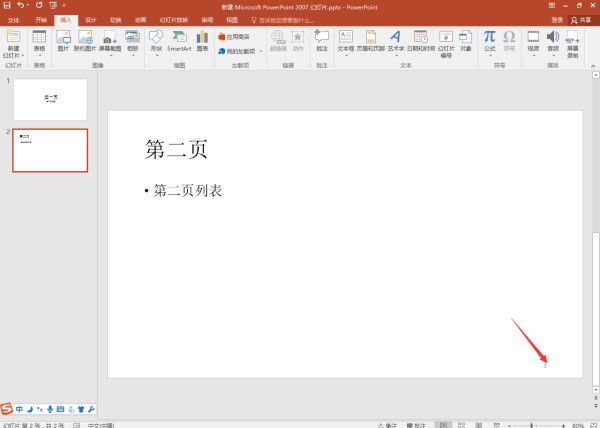
Task: Select the first slide thumbnail
Action: (x=50, y=100)
